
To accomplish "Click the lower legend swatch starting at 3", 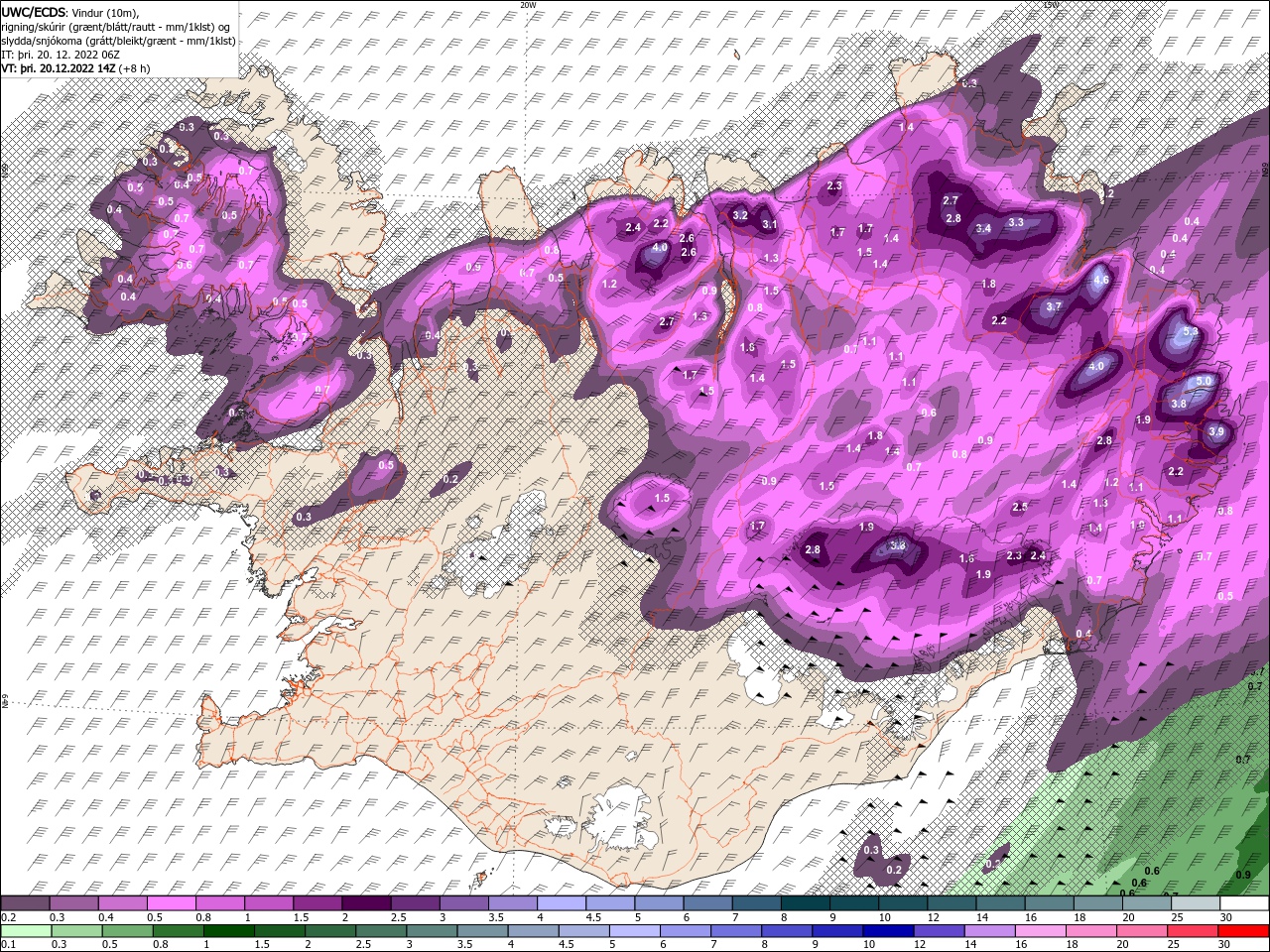I will tap(431, 931).
